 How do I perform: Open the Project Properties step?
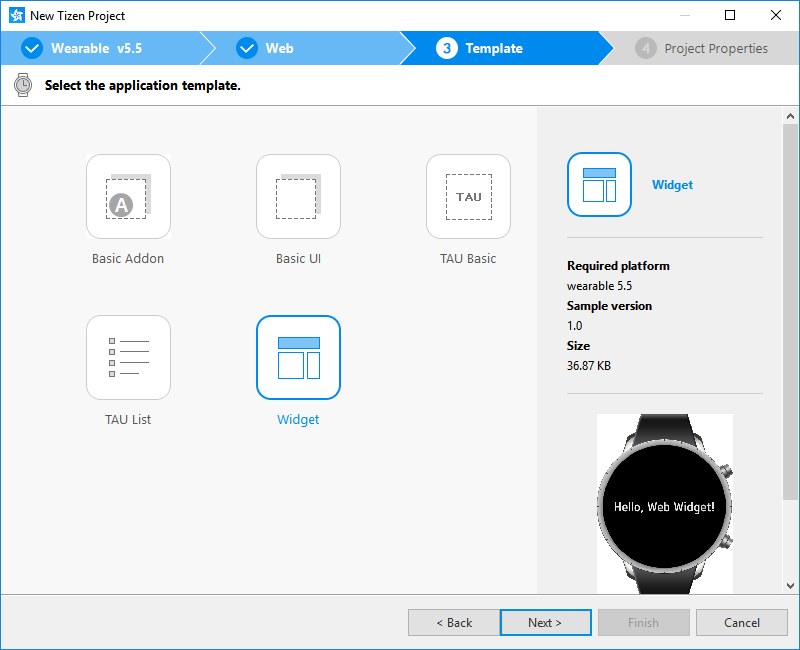click(x=700, y=47)
